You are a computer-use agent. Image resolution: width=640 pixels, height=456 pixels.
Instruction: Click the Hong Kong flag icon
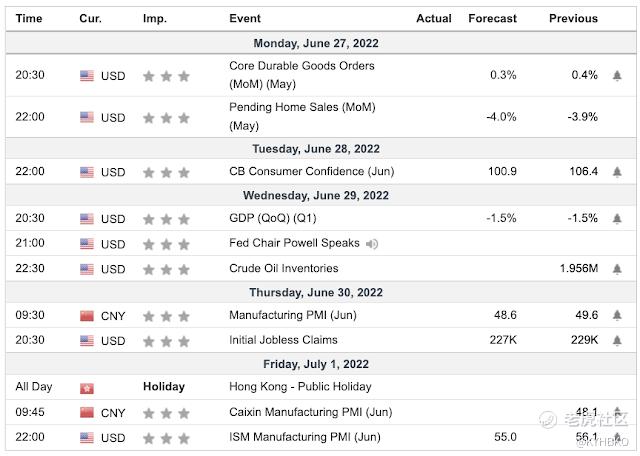[87, 387]
